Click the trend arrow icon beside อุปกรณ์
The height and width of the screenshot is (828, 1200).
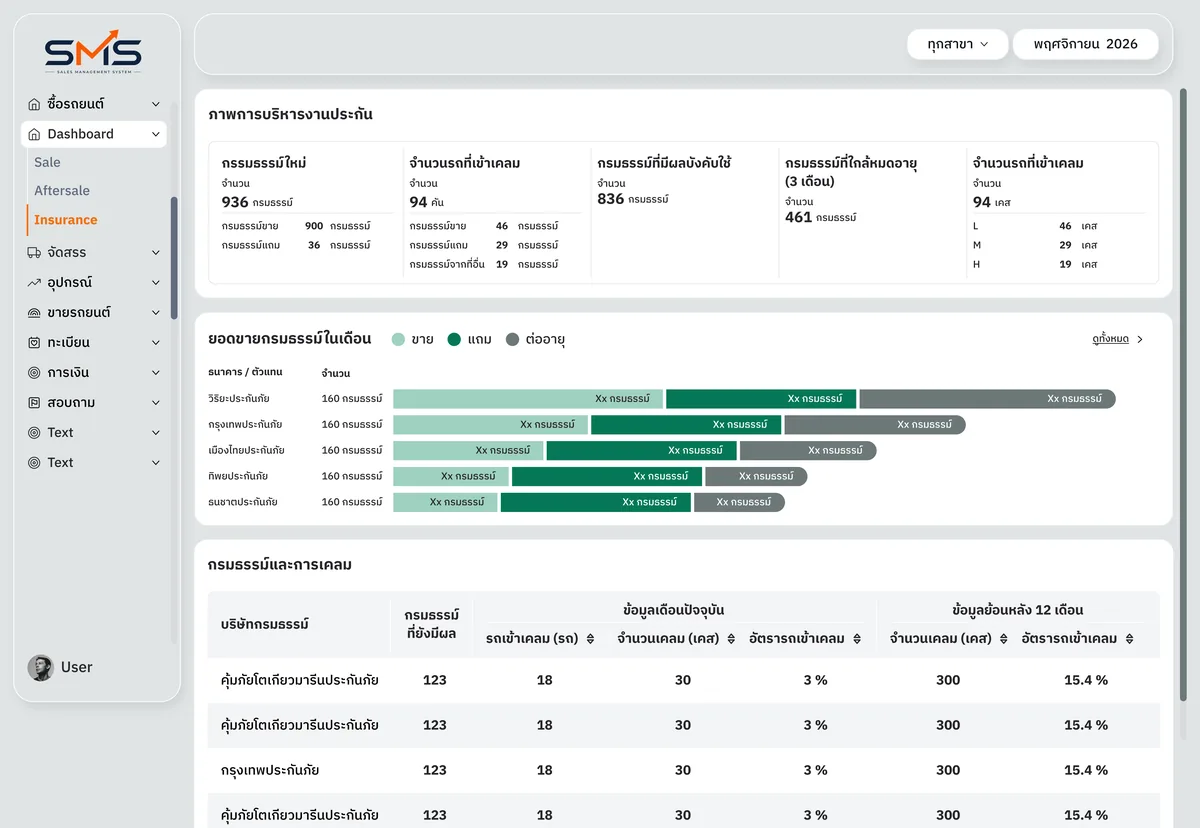[x=35, y=283]
